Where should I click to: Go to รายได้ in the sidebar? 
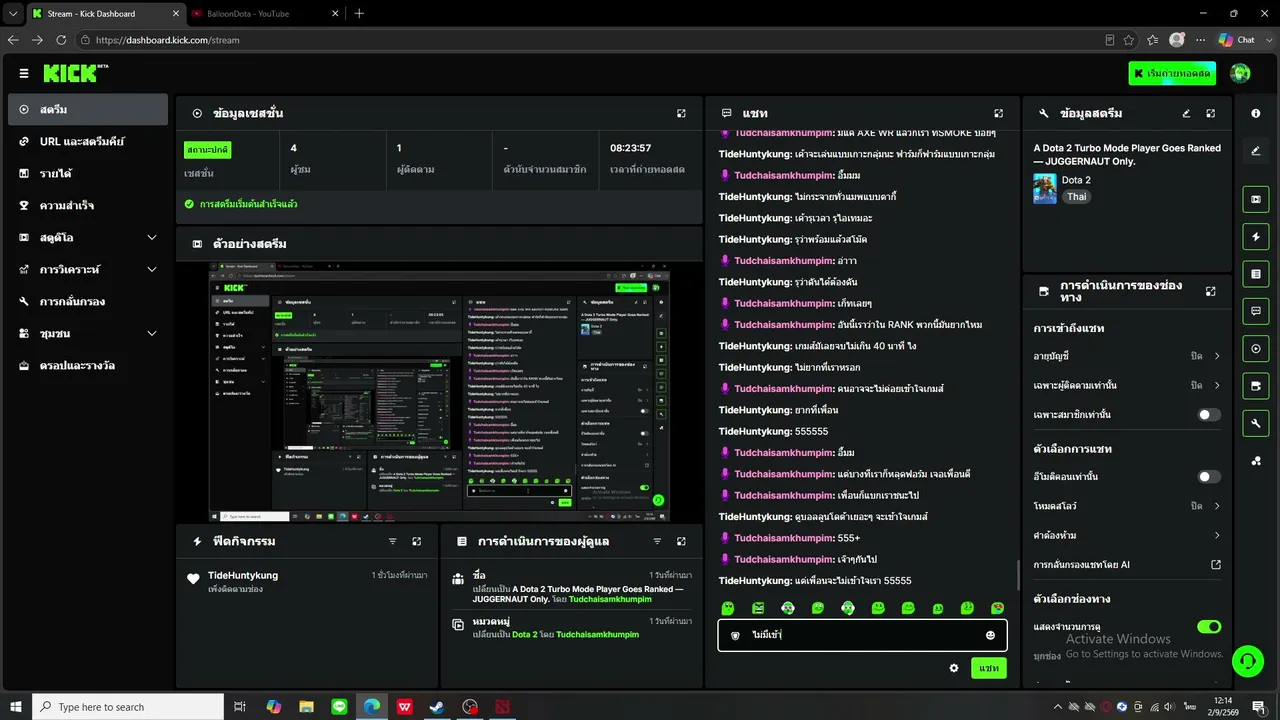tap(88, 173)
